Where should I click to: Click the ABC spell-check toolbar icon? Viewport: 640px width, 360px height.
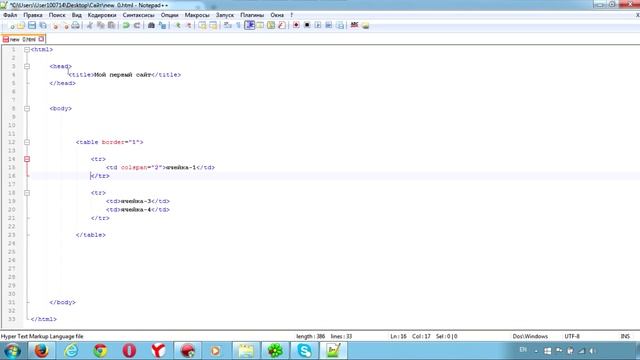(354, 25)
